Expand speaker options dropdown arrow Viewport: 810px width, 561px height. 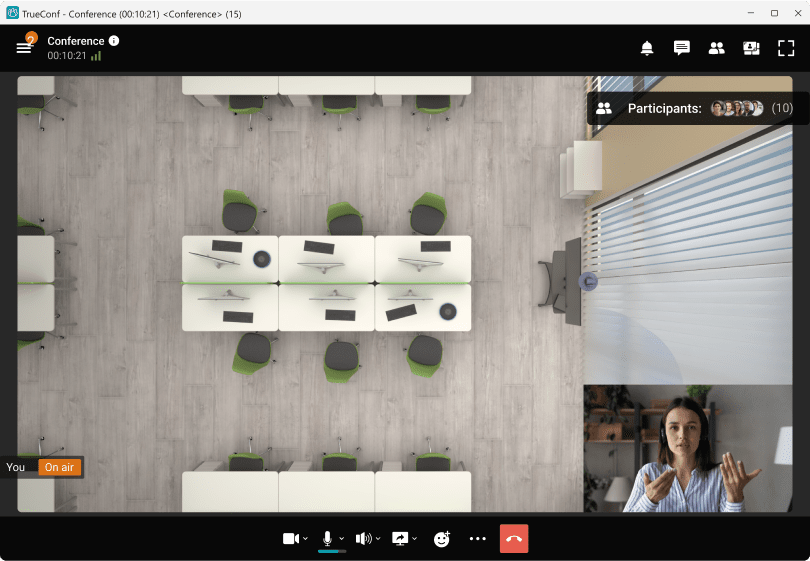point(376,539)
